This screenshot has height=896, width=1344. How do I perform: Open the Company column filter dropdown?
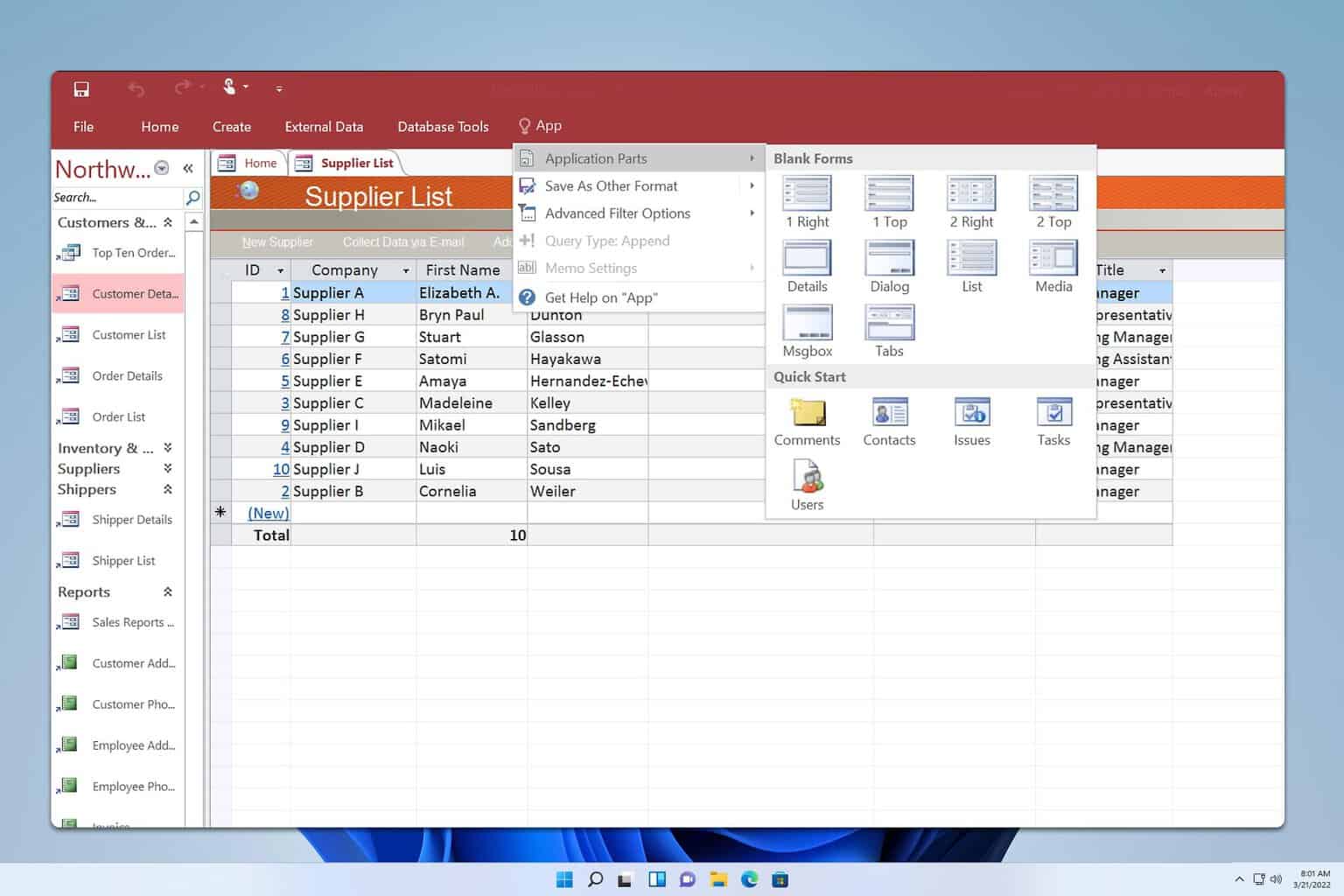pyautogui.click(x=406, y=271)
